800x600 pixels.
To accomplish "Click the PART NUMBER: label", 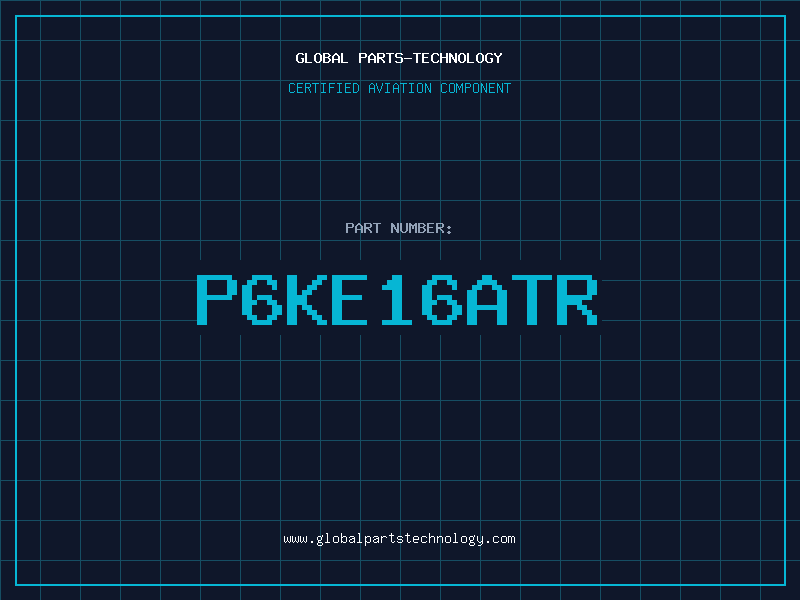I will (399, 228).
